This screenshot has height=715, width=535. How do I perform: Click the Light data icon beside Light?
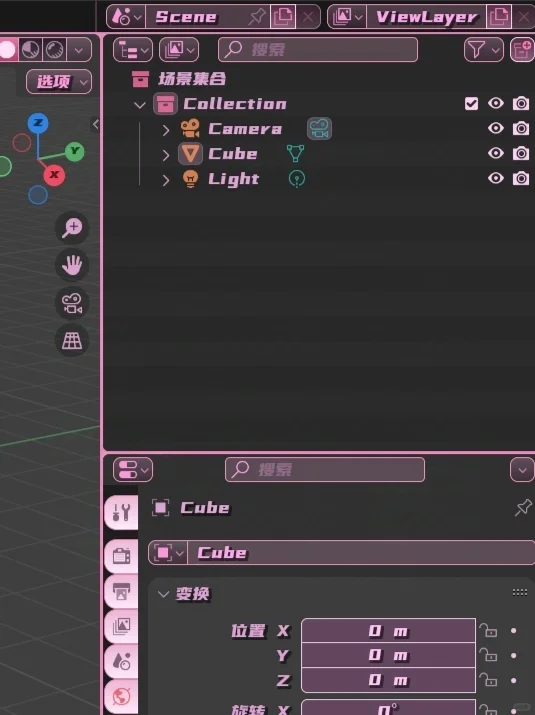[297, 178]
